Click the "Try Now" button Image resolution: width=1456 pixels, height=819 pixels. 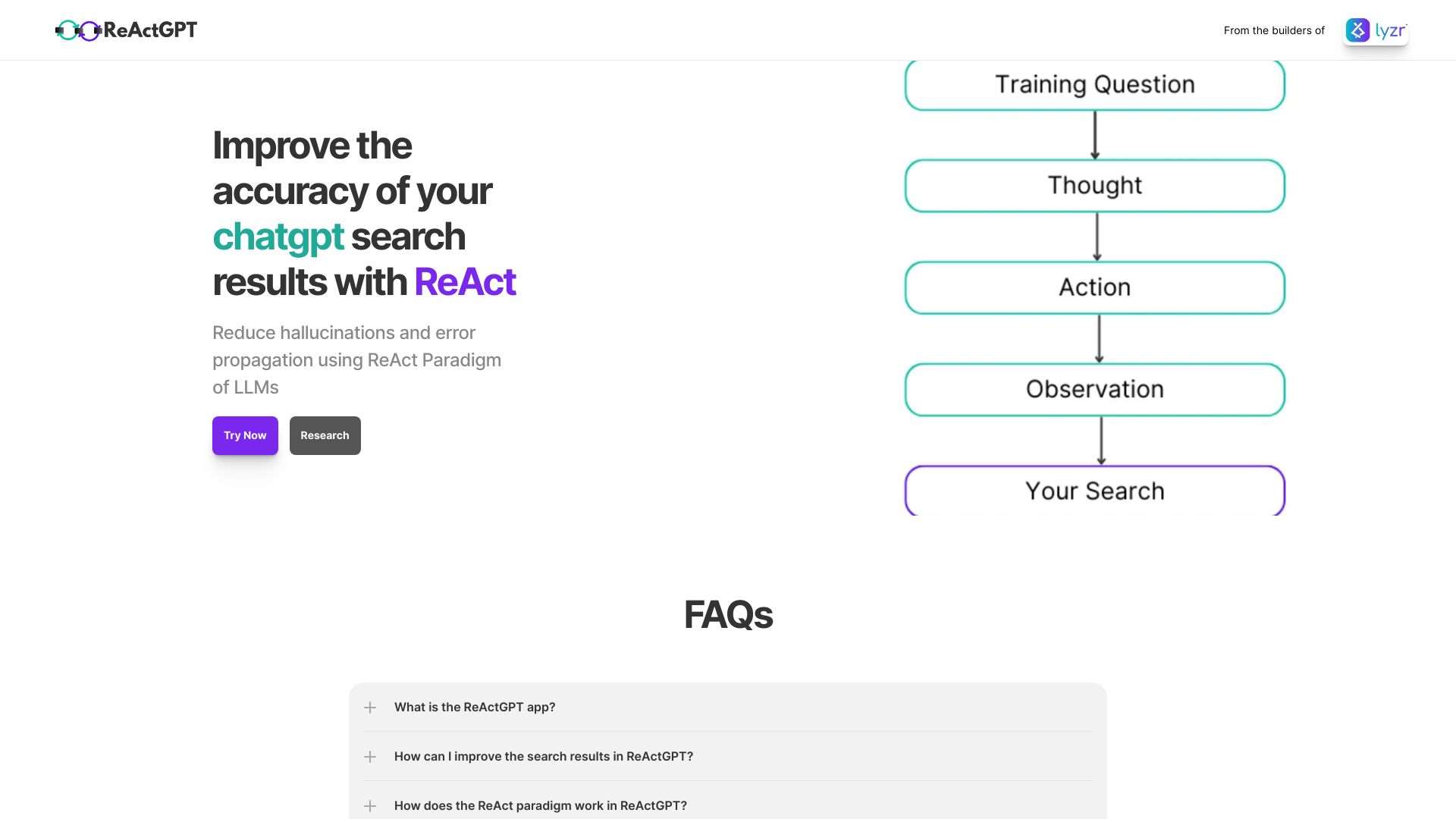244,435
